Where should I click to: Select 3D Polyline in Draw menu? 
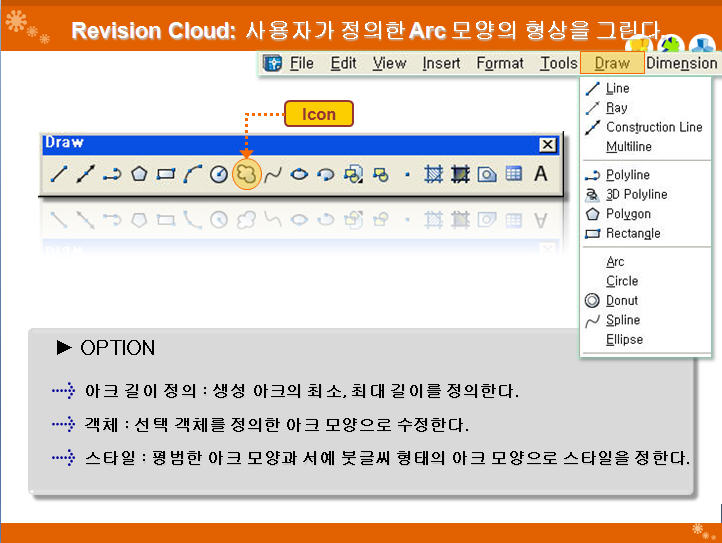(x=636, y=194)
